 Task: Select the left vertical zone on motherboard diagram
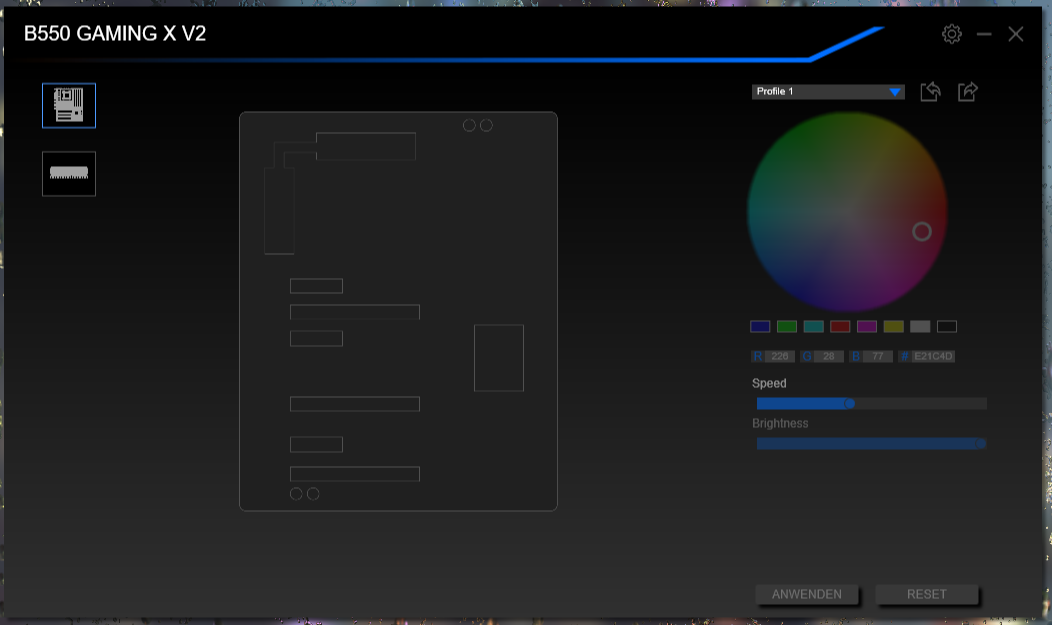click(279, 211)
